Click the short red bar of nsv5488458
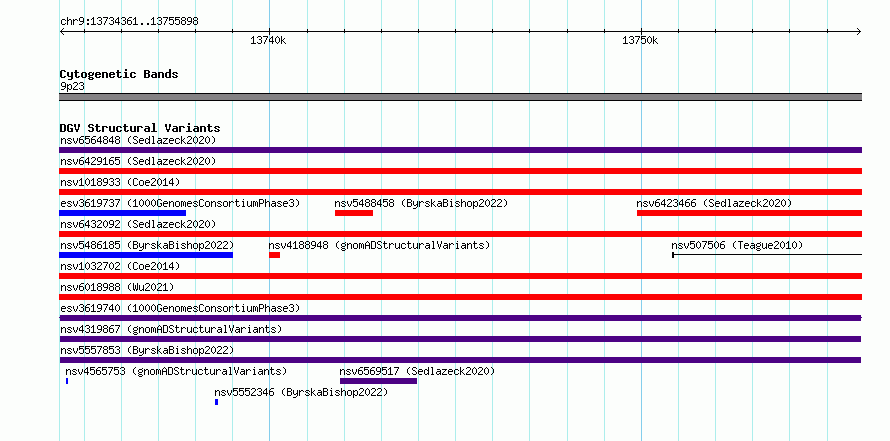 point(354,213)
